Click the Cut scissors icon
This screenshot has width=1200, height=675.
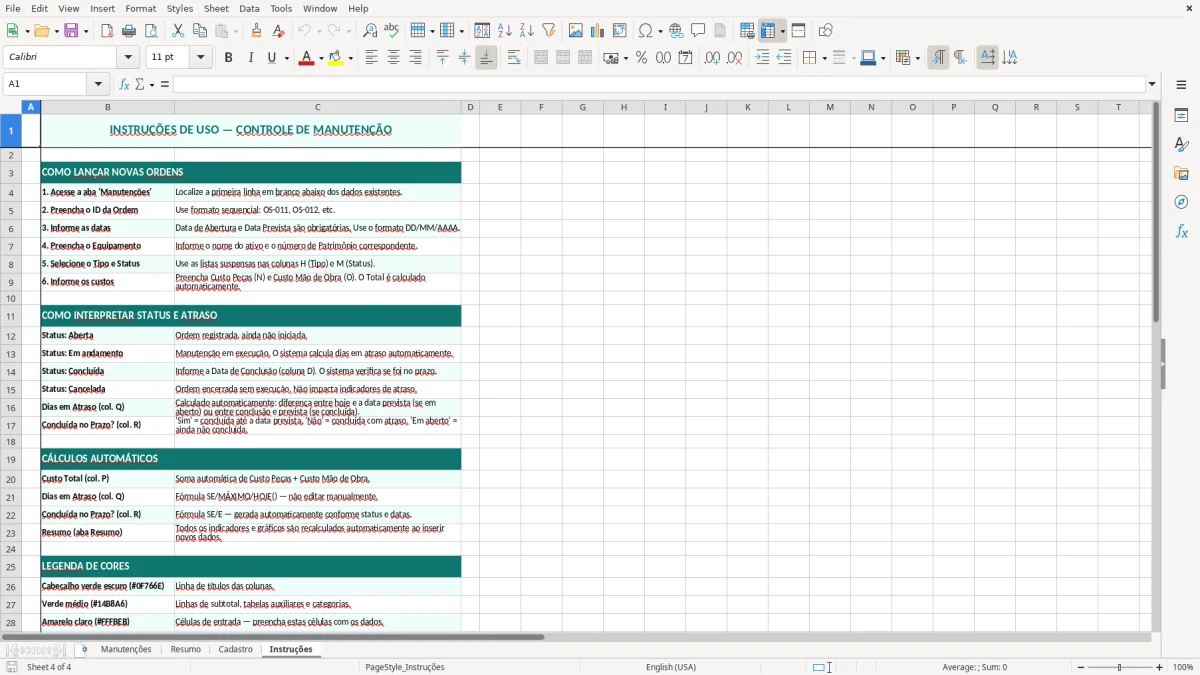[178, 31]
